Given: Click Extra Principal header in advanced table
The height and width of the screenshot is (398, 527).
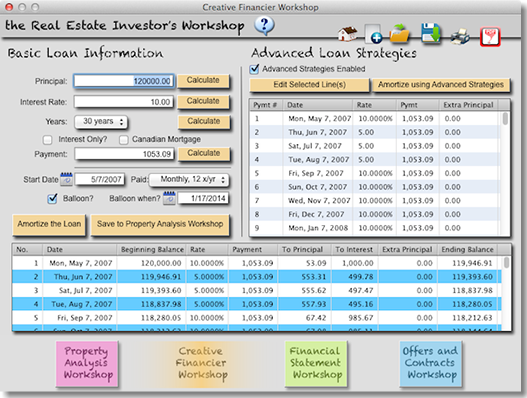Looking at the screenshot, I should [468, 105].
